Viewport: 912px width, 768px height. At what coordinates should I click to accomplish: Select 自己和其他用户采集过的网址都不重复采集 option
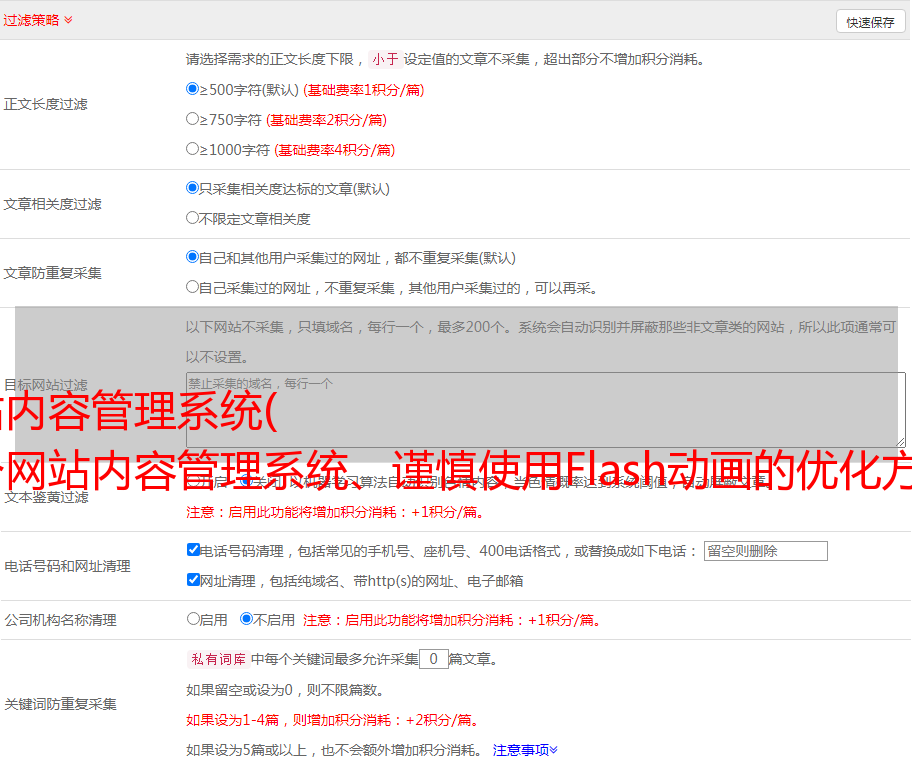pos(193,257)
